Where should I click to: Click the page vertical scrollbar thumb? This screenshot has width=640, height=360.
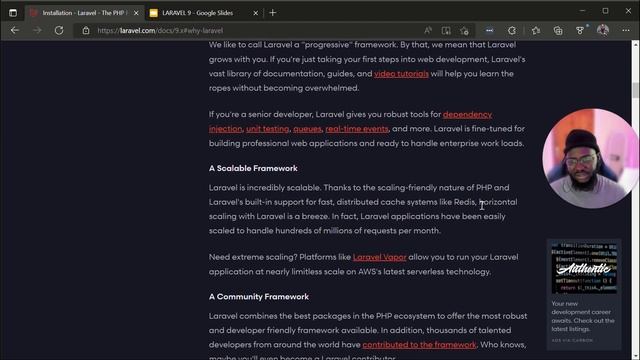click(x=636, y=90)
